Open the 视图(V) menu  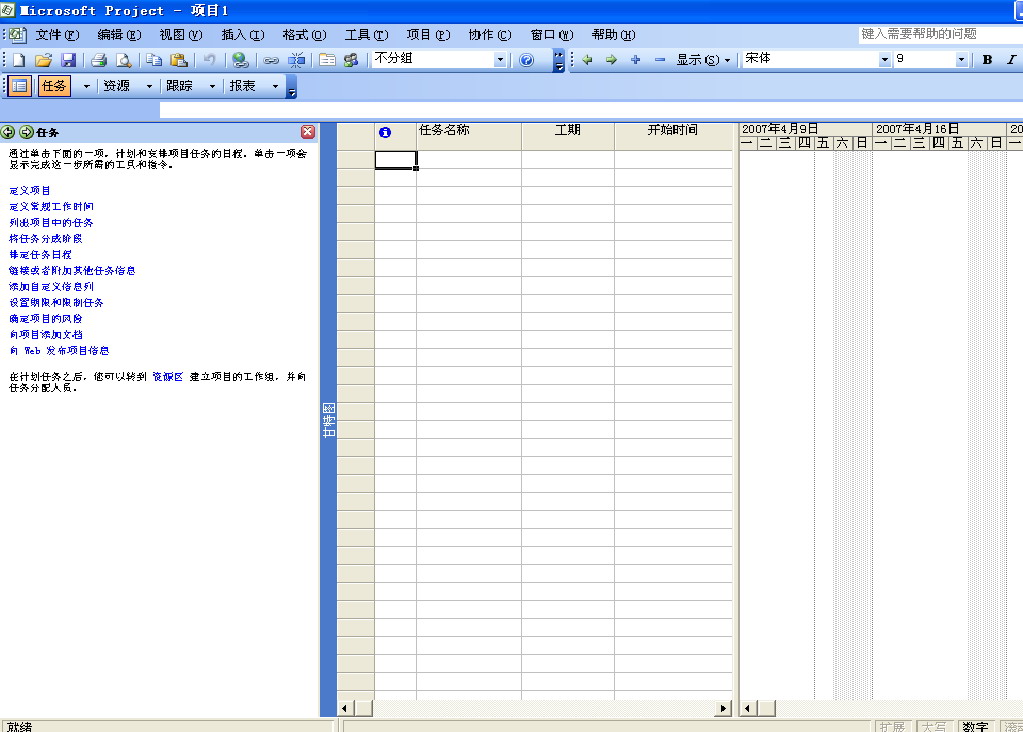pos(181,35)
